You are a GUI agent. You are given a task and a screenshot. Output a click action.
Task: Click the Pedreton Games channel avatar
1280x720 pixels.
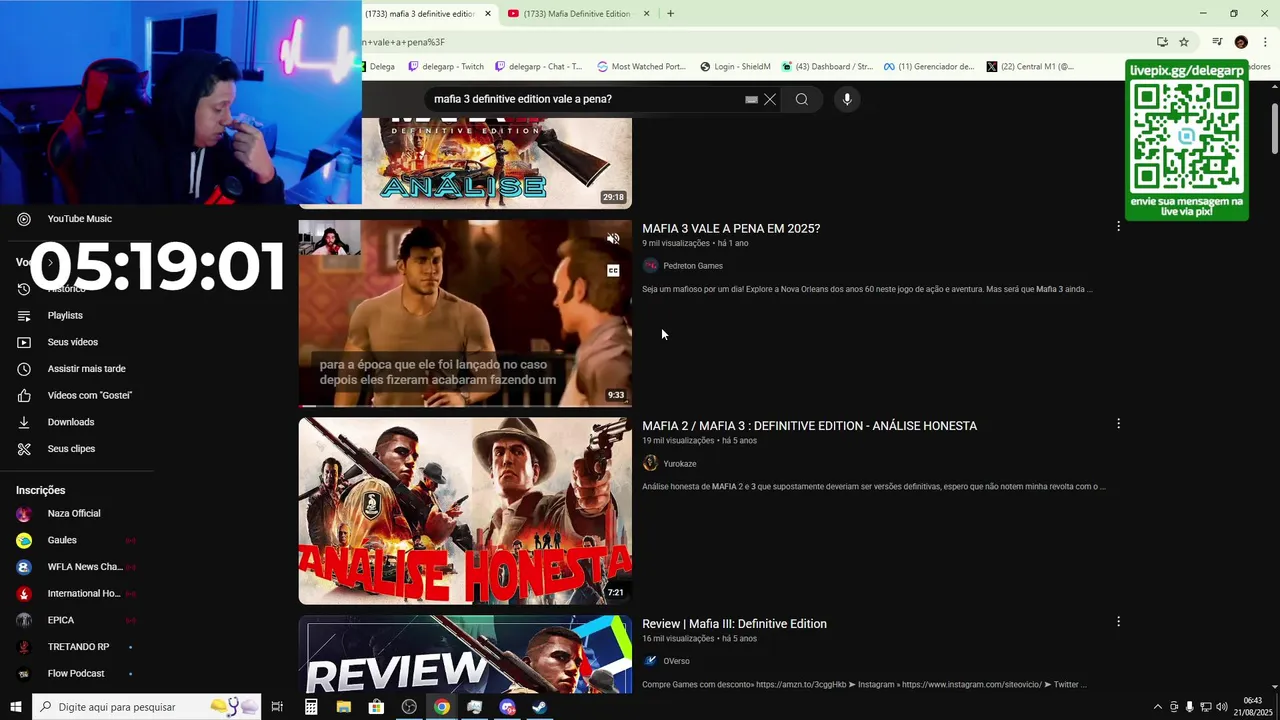coord(650,266)
